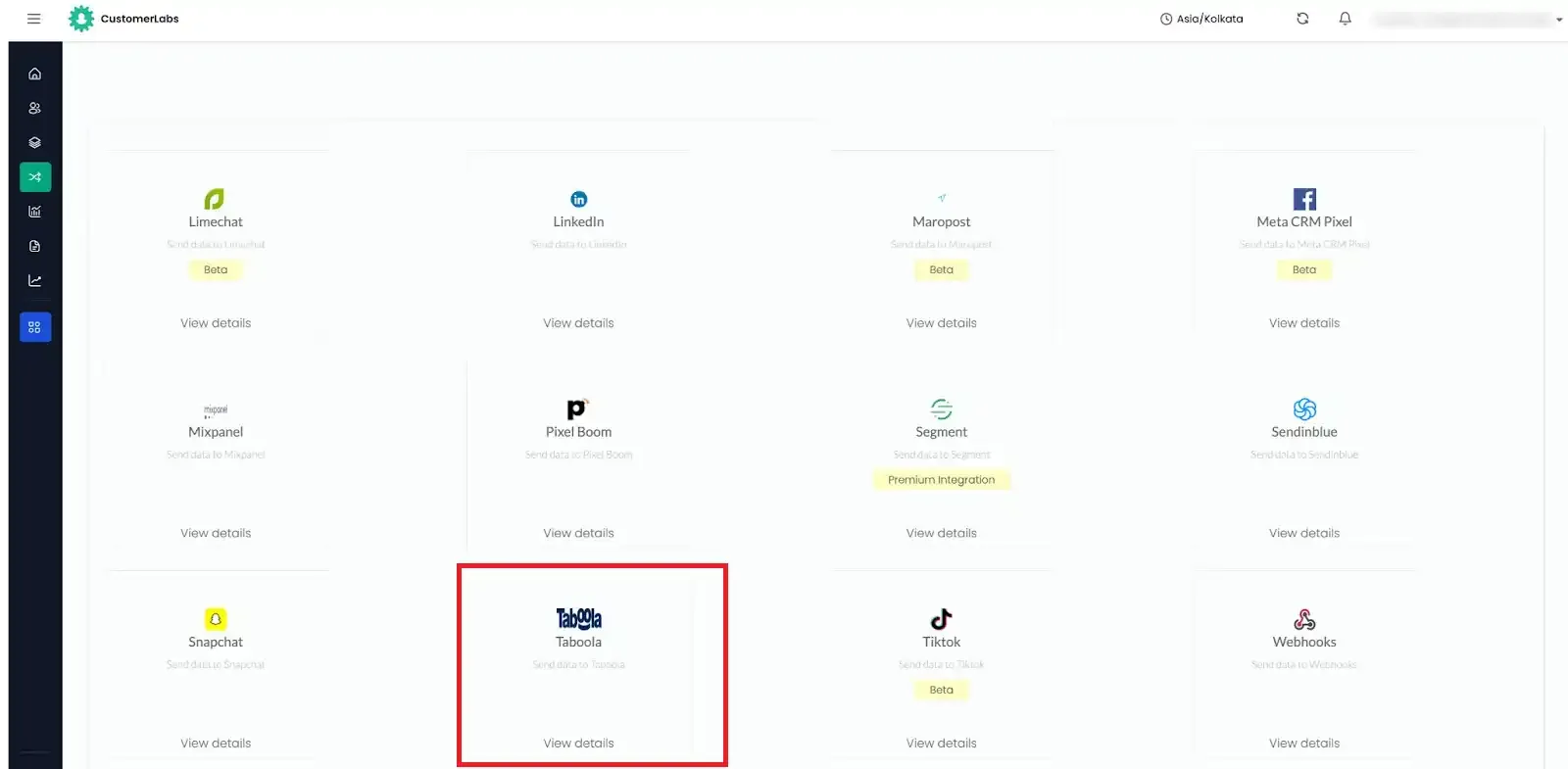
Task: Click the Segment title text
Action: click(x=942, y=432)
